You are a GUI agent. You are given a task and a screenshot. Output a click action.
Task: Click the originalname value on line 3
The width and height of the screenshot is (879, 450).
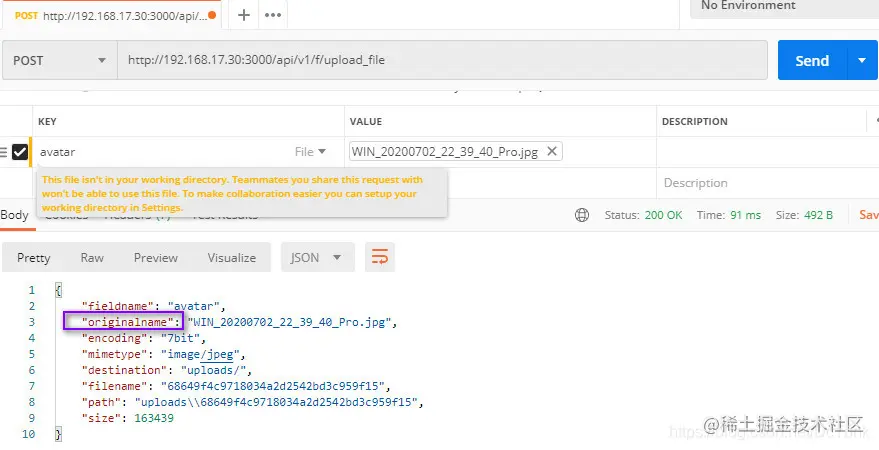[x=290, y=322]
